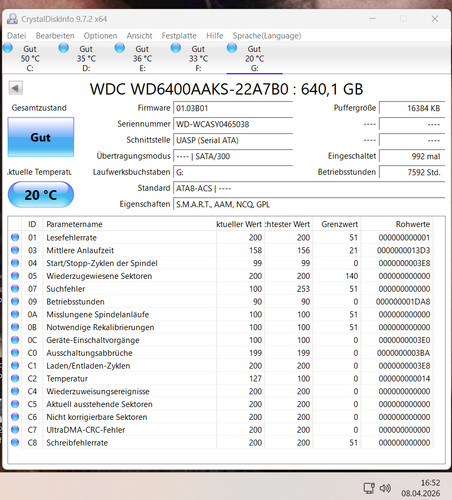Click the Firmware field 01.03B01

(x=233, y=108)
